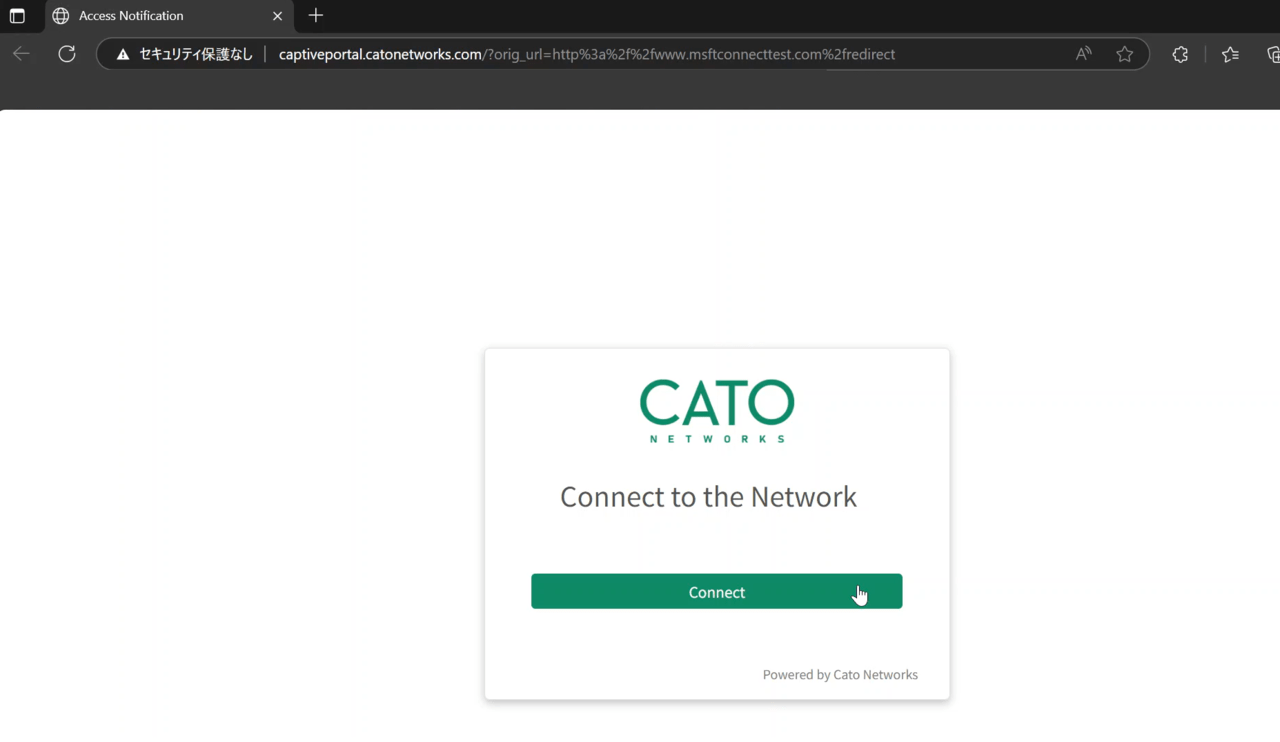Click the security warning triangle icon
The image size is (1280, 742).
[123, 54]
